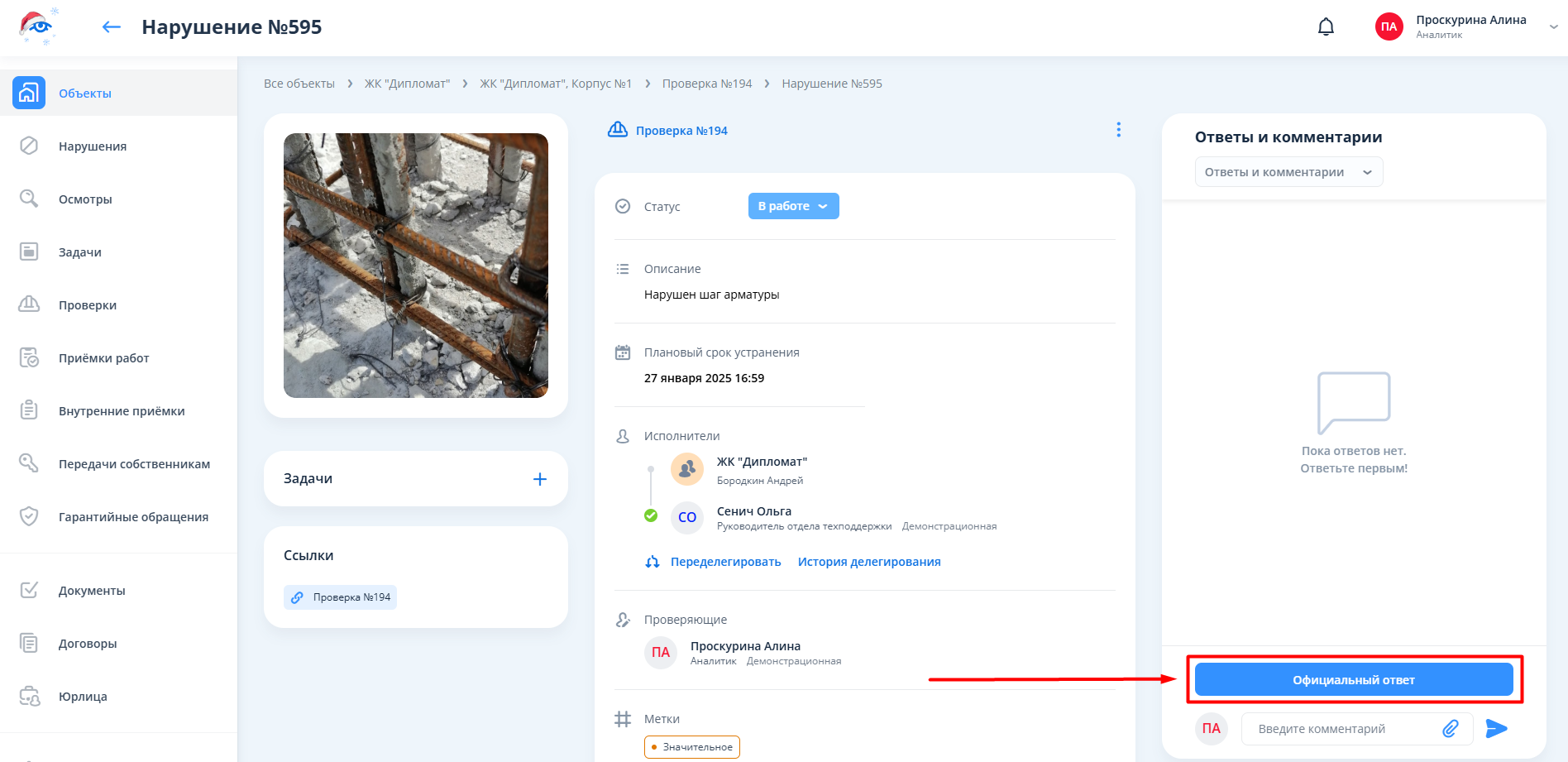Viewport: 1568px width, 762px height.
Task: Open Нарушения in the sidebar
Action: pos(92,146)
